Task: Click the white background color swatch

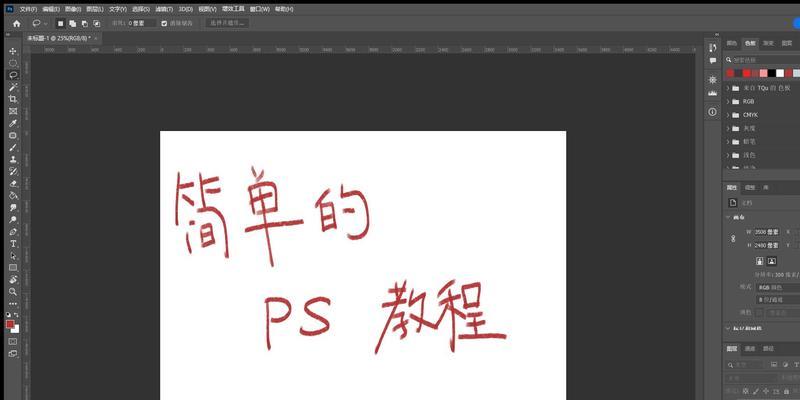Action: tap(16, 330)
